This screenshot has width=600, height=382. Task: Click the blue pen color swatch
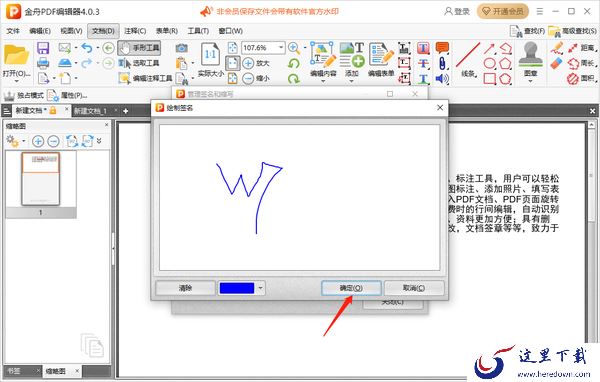point(236,288)
